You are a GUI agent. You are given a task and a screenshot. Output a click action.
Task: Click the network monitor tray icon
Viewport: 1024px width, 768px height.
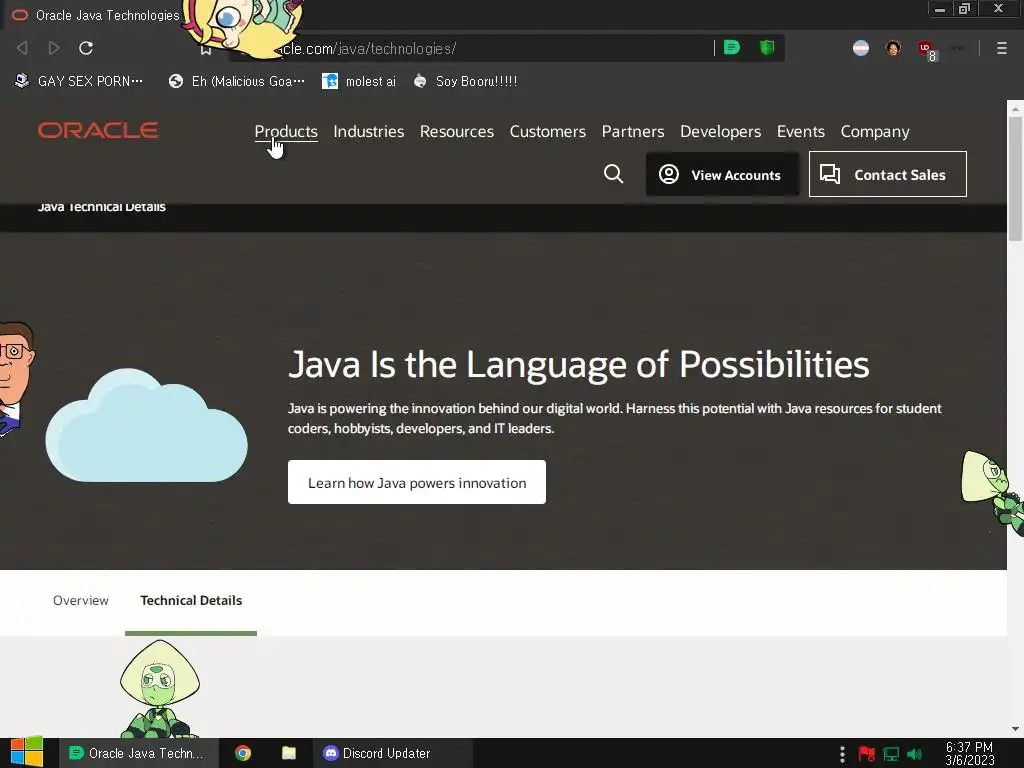click(891, 754)
